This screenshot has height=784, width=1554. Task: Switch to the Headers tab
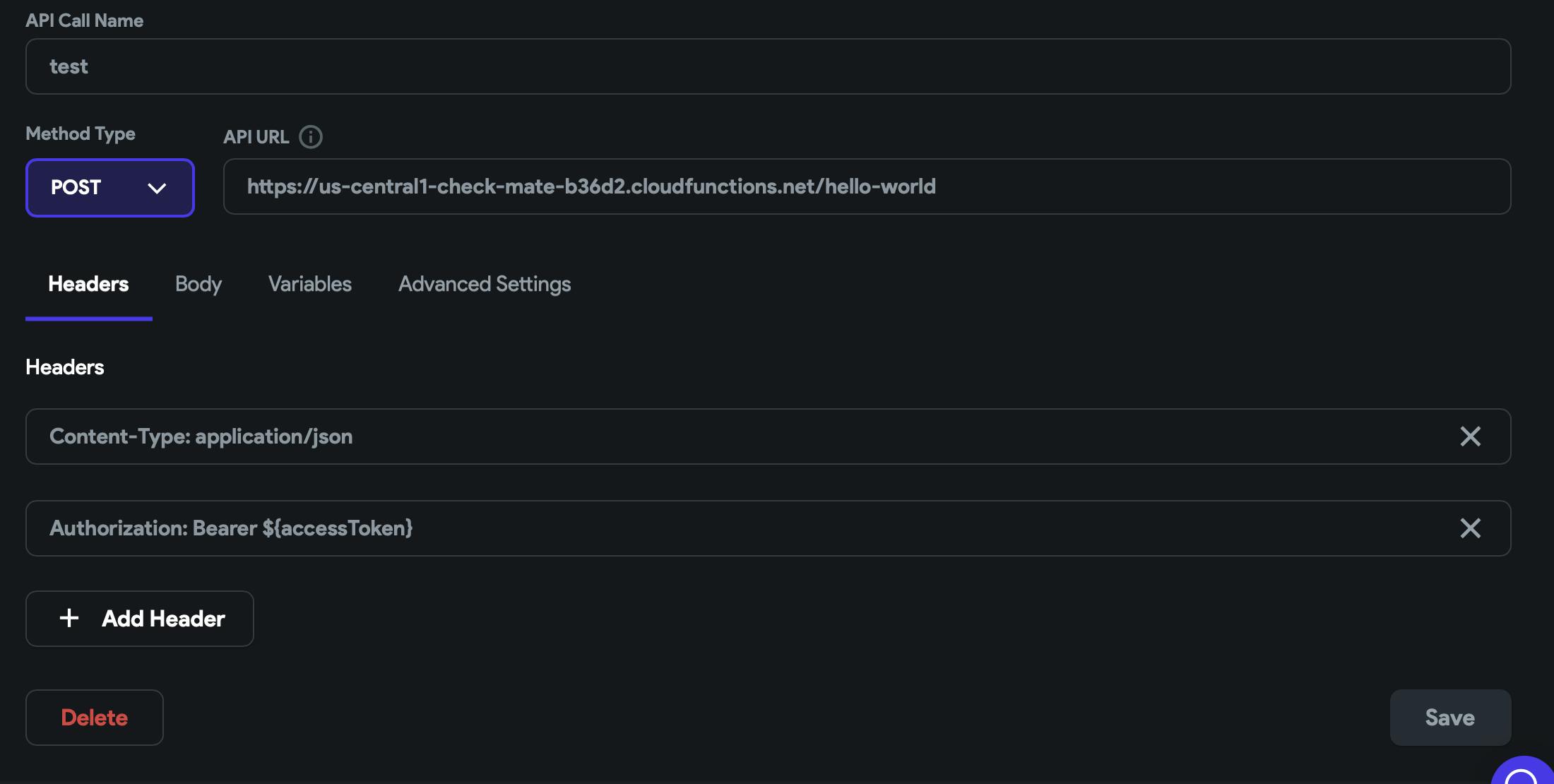coord(88,284)
